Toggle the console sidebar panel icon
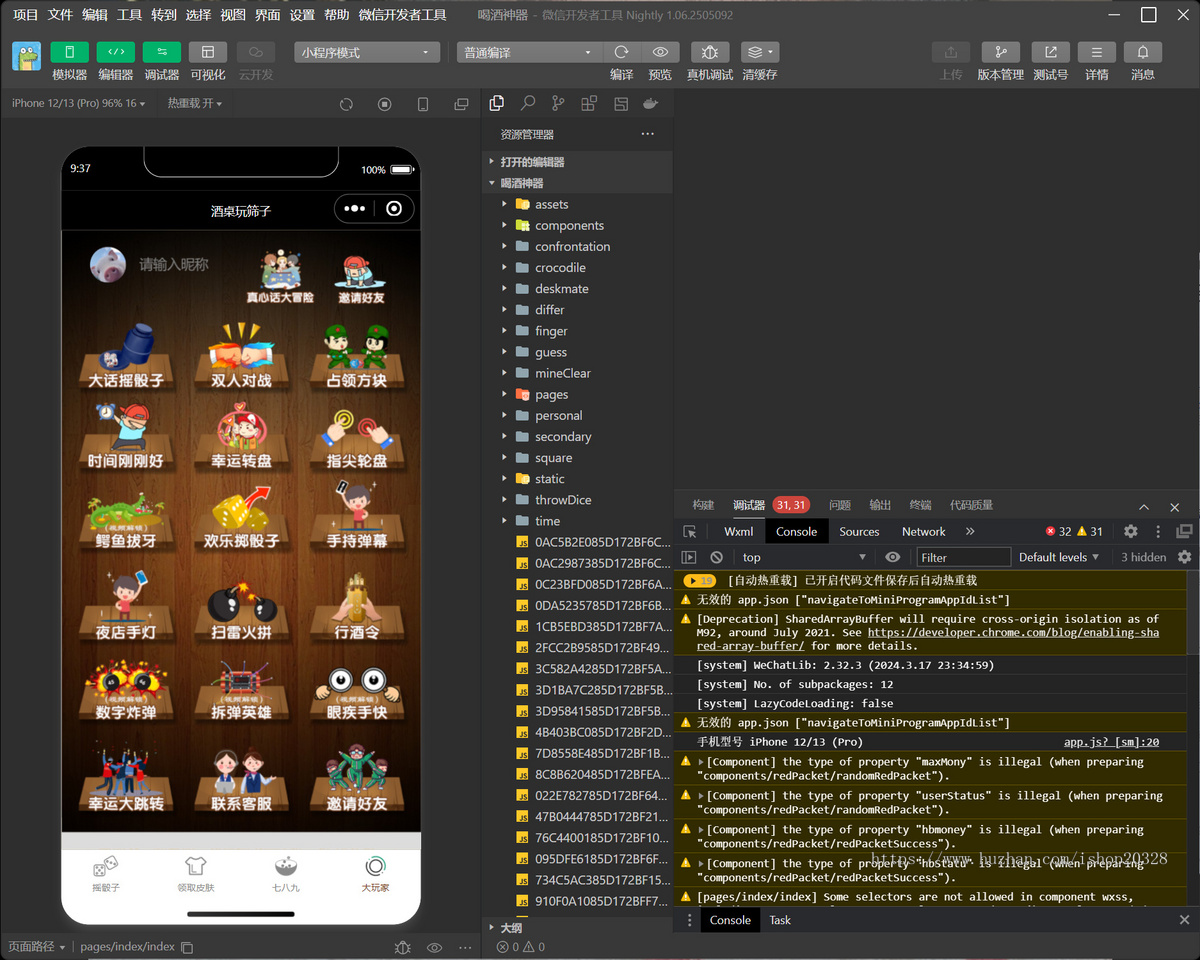1200x960 pixels. click(689, 557)
